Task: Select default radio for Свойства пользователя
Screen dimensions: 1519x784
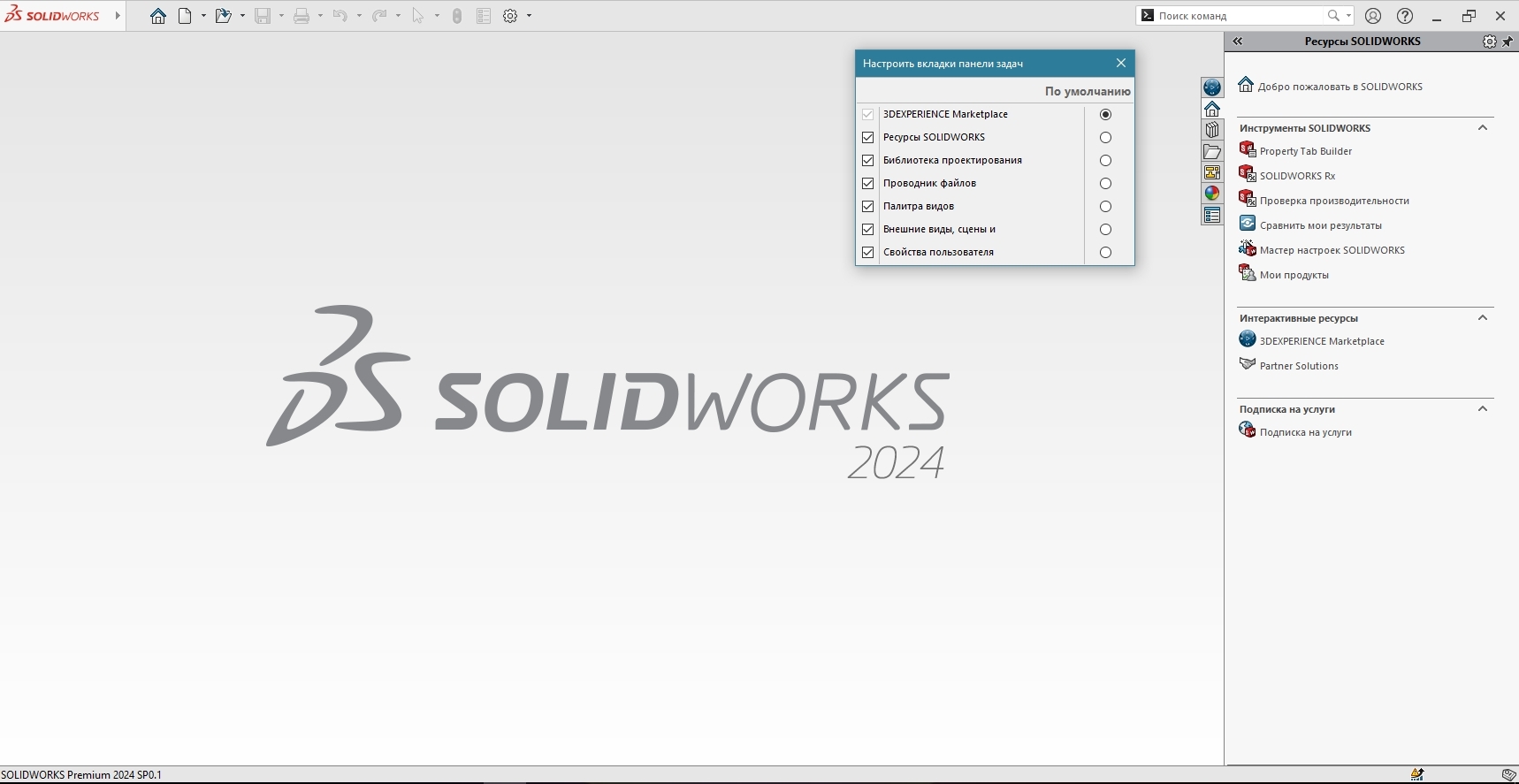Action: tap(1105, 253)
